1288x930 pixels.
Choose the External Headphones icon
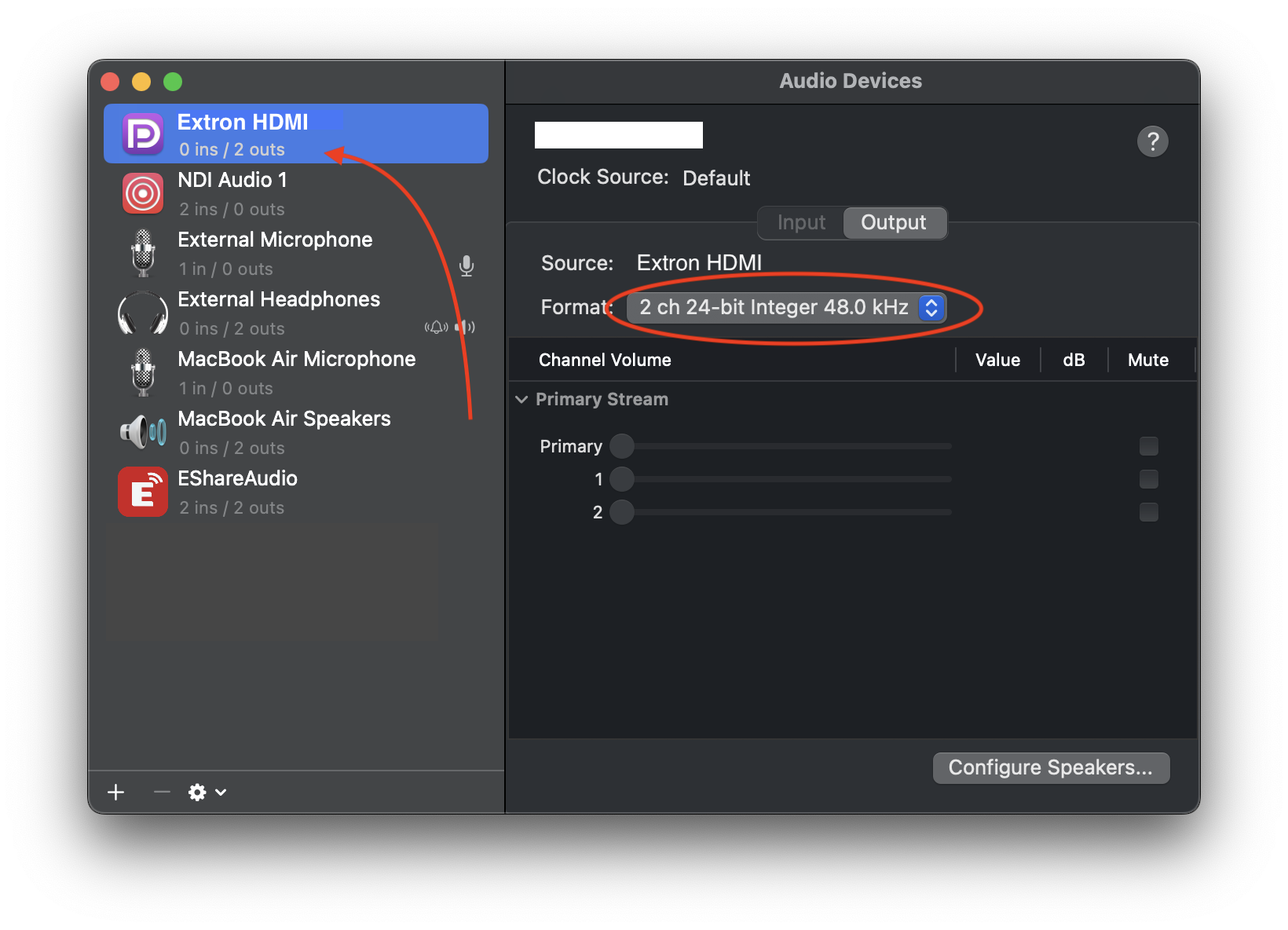pyautogui.click(x=143, y=313)
